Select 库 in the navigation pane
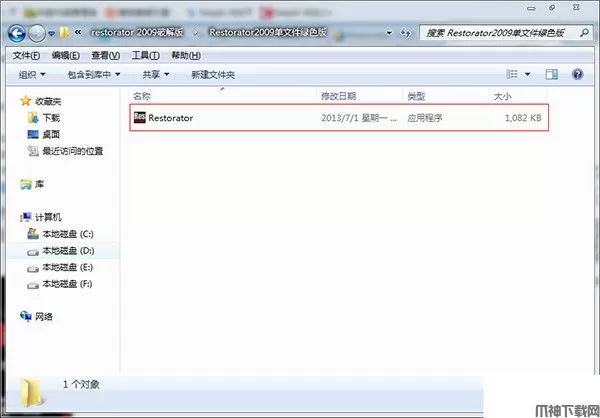 [39, 185]
